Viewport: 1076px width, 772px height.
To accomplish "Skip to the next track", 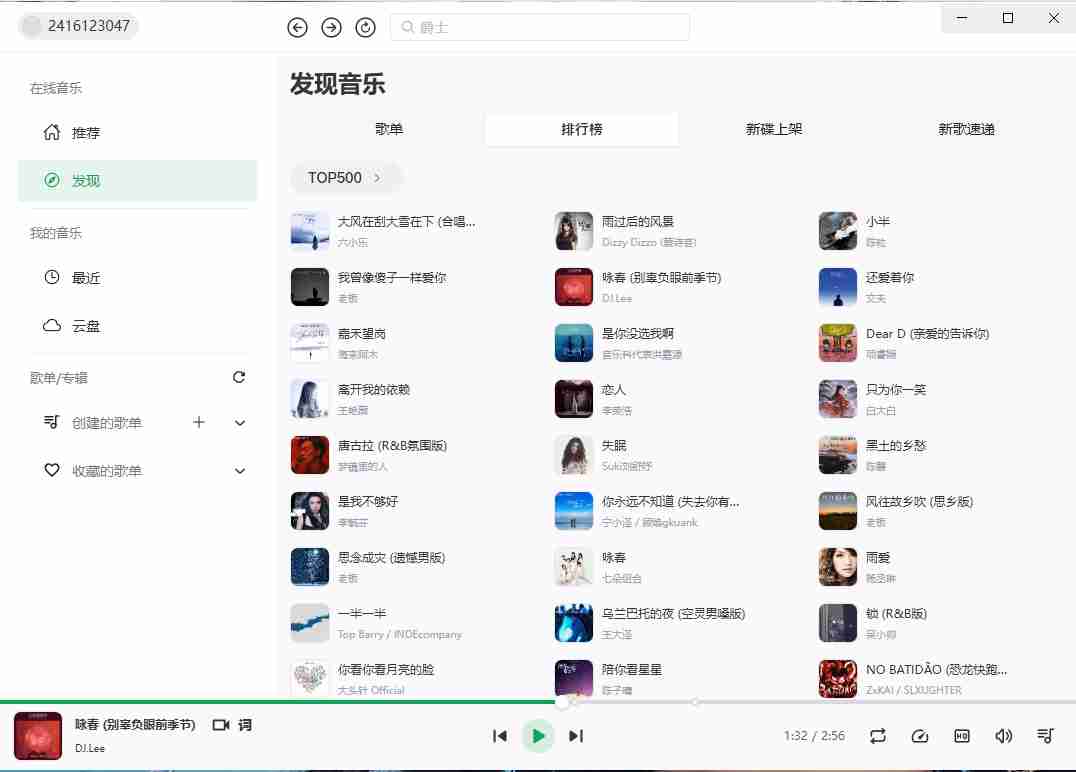I will pyautogui.click(x=576, y=736).
